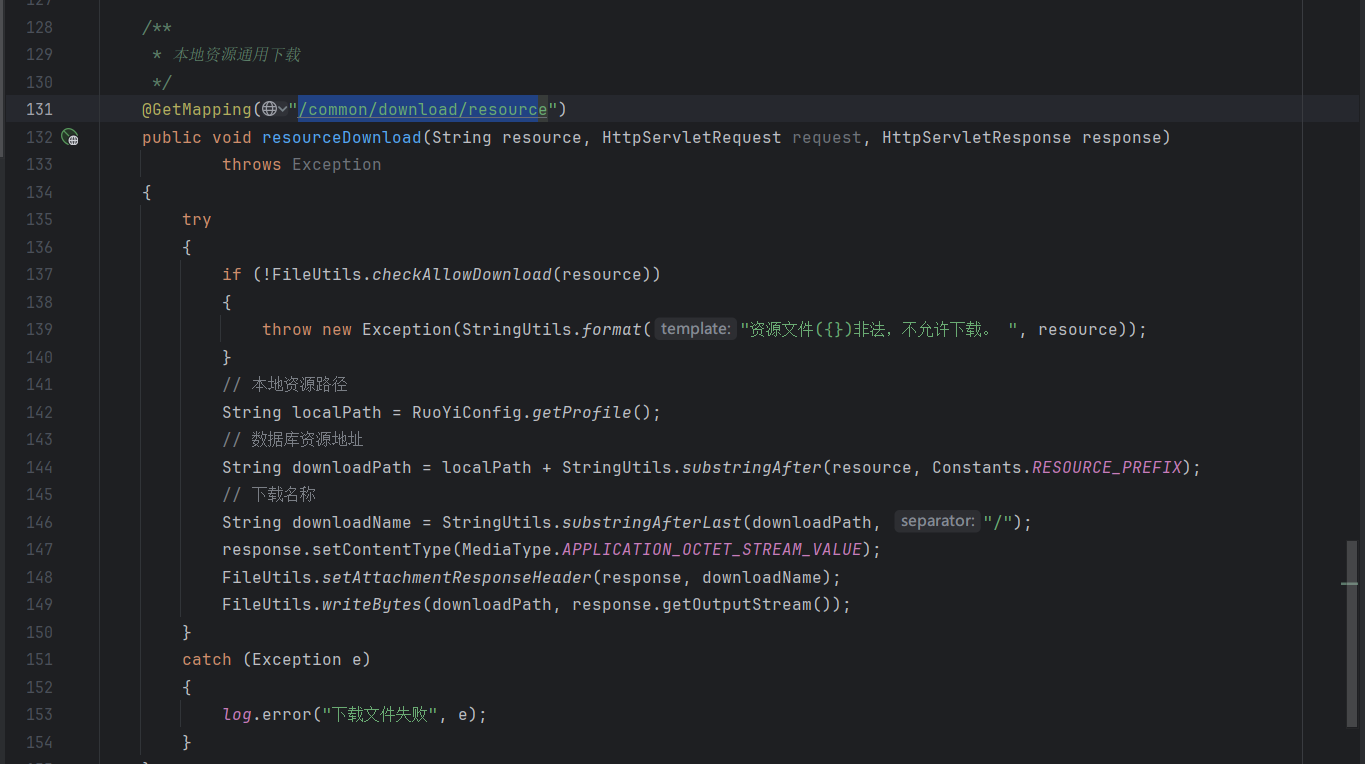Click line number 131 in the gutter
The width and height of the screenshot is (1365, 764).
click(39, 109)
